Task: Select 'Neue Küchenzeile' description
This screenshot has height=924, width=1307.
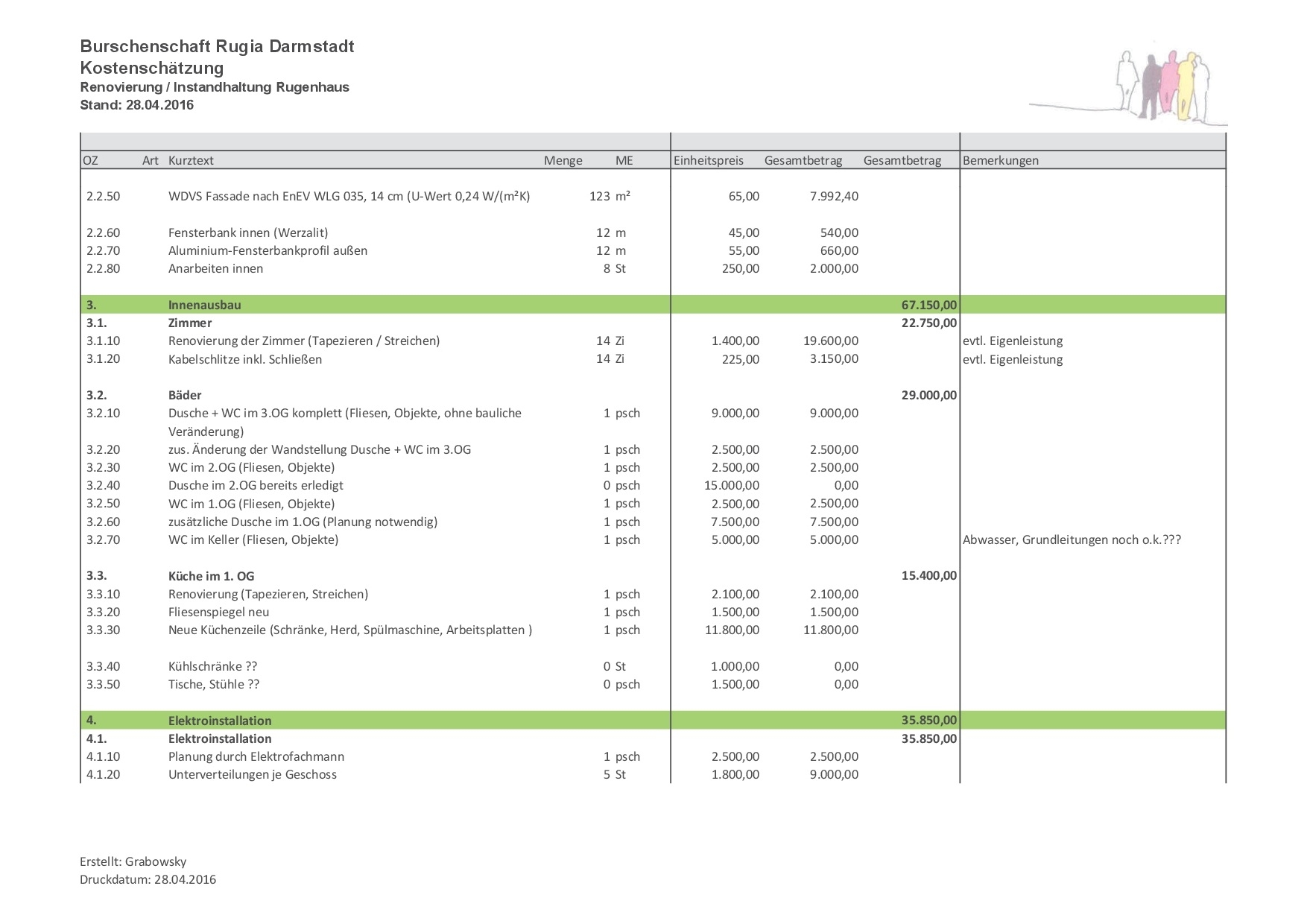Action: pos(350,630)
